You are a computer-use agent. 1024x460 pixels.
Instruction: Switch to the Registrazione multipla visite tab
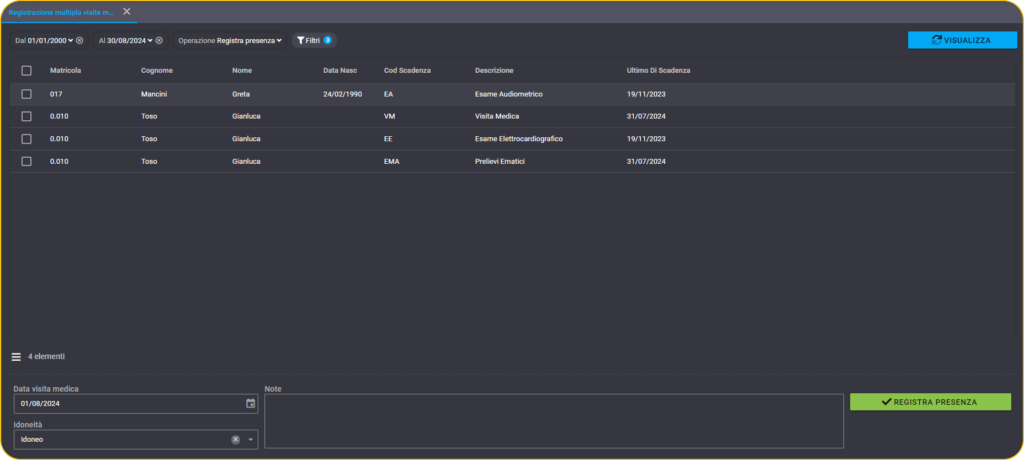pos(61,12)
